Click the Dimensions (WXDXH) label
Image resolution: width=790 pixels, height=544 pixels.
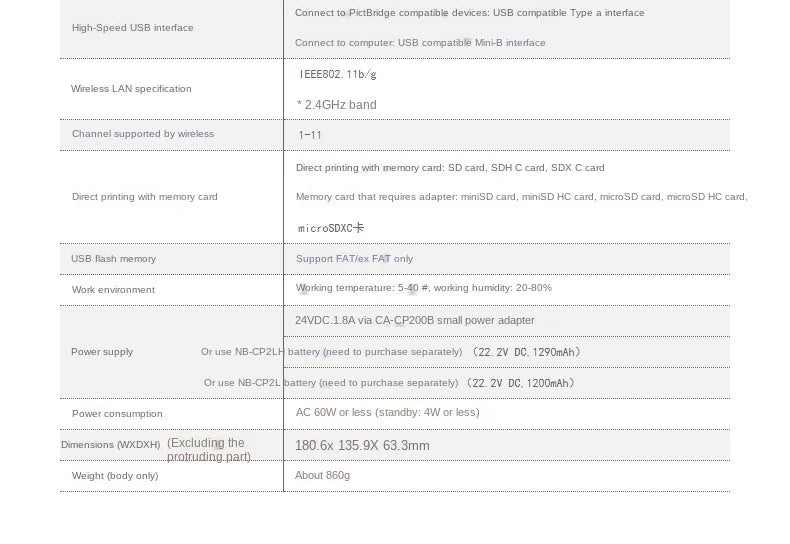pyautogui.click(x=110, y=445)
